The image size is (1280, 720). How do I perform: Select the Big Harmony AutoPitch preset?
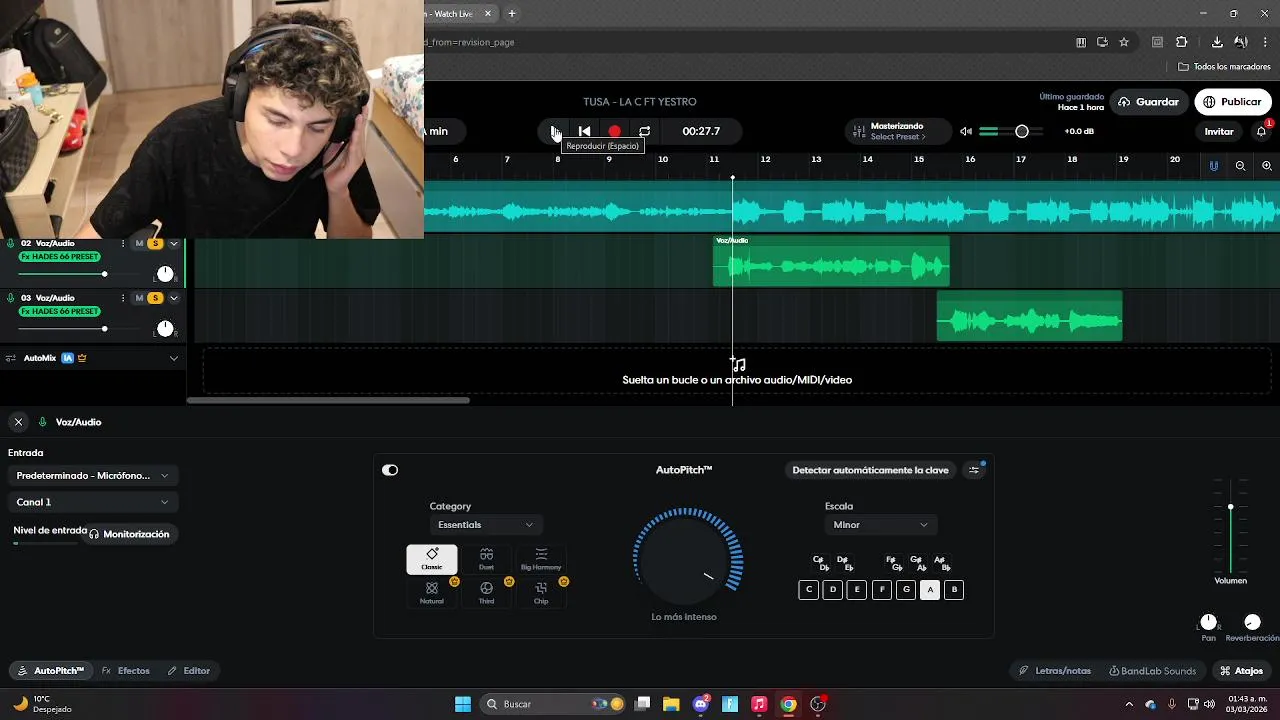coord(541,559)
